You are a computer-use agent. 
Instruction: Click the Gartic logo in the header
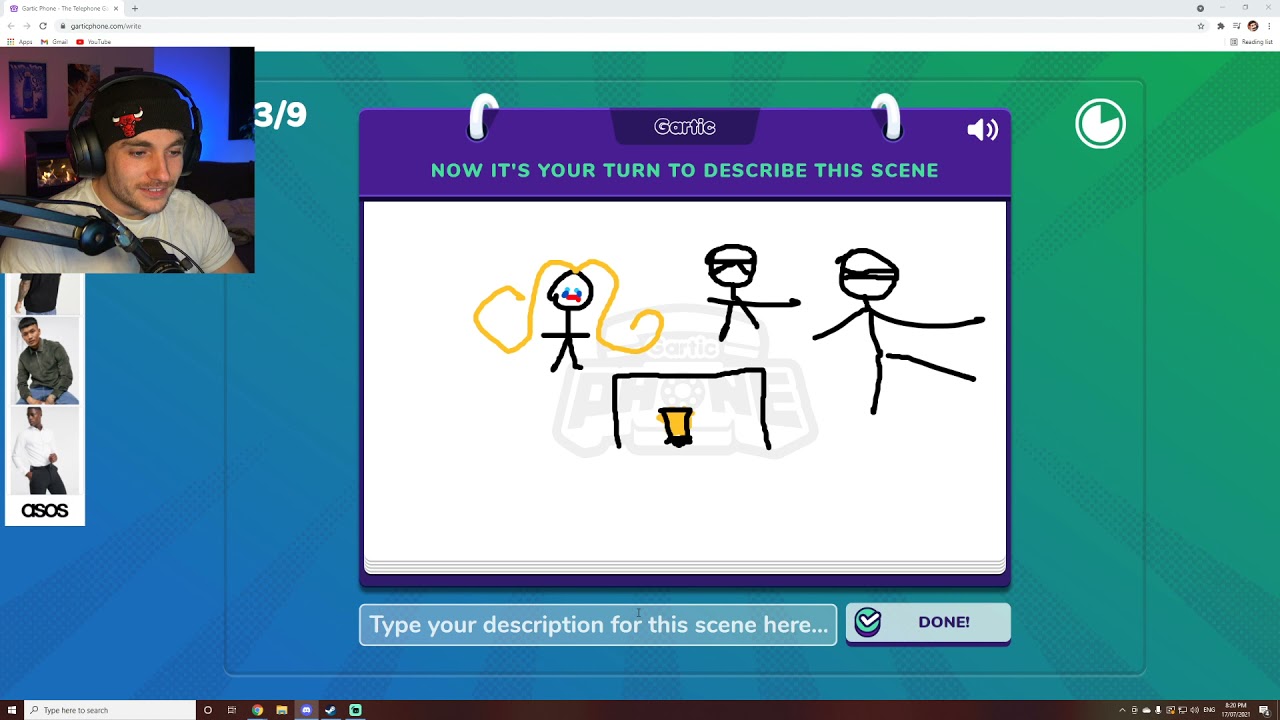[x=685, y=127]
